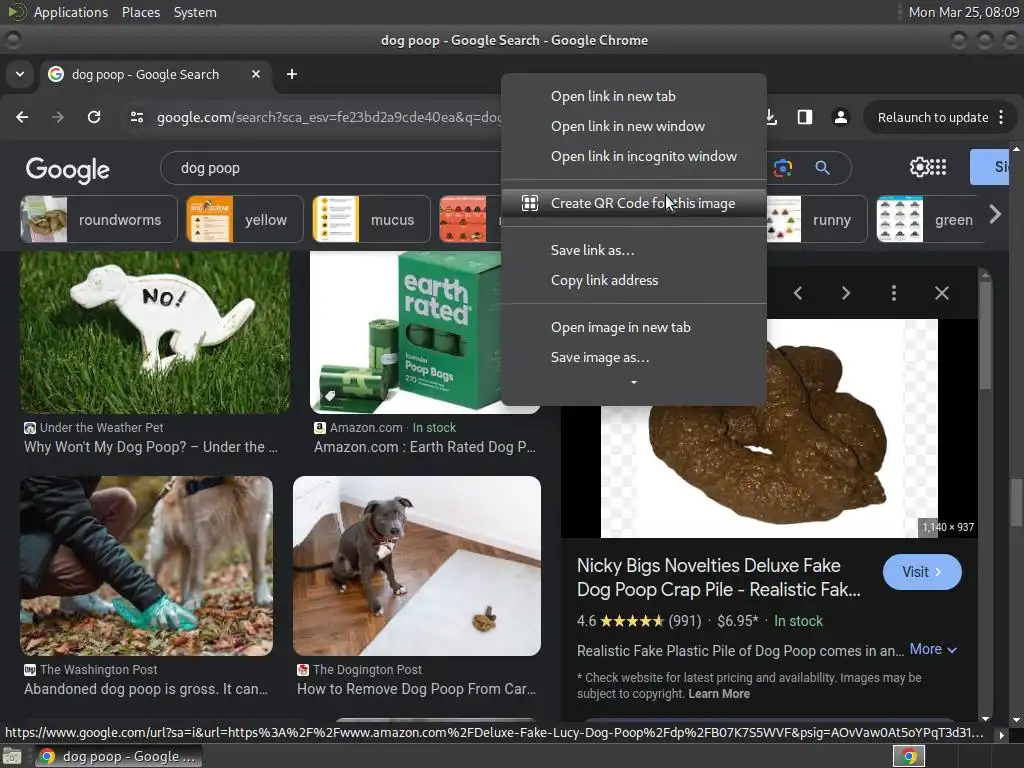Open the NO! dog sign image thumbnail
The image size is (1024, 768).
[155, 332]
